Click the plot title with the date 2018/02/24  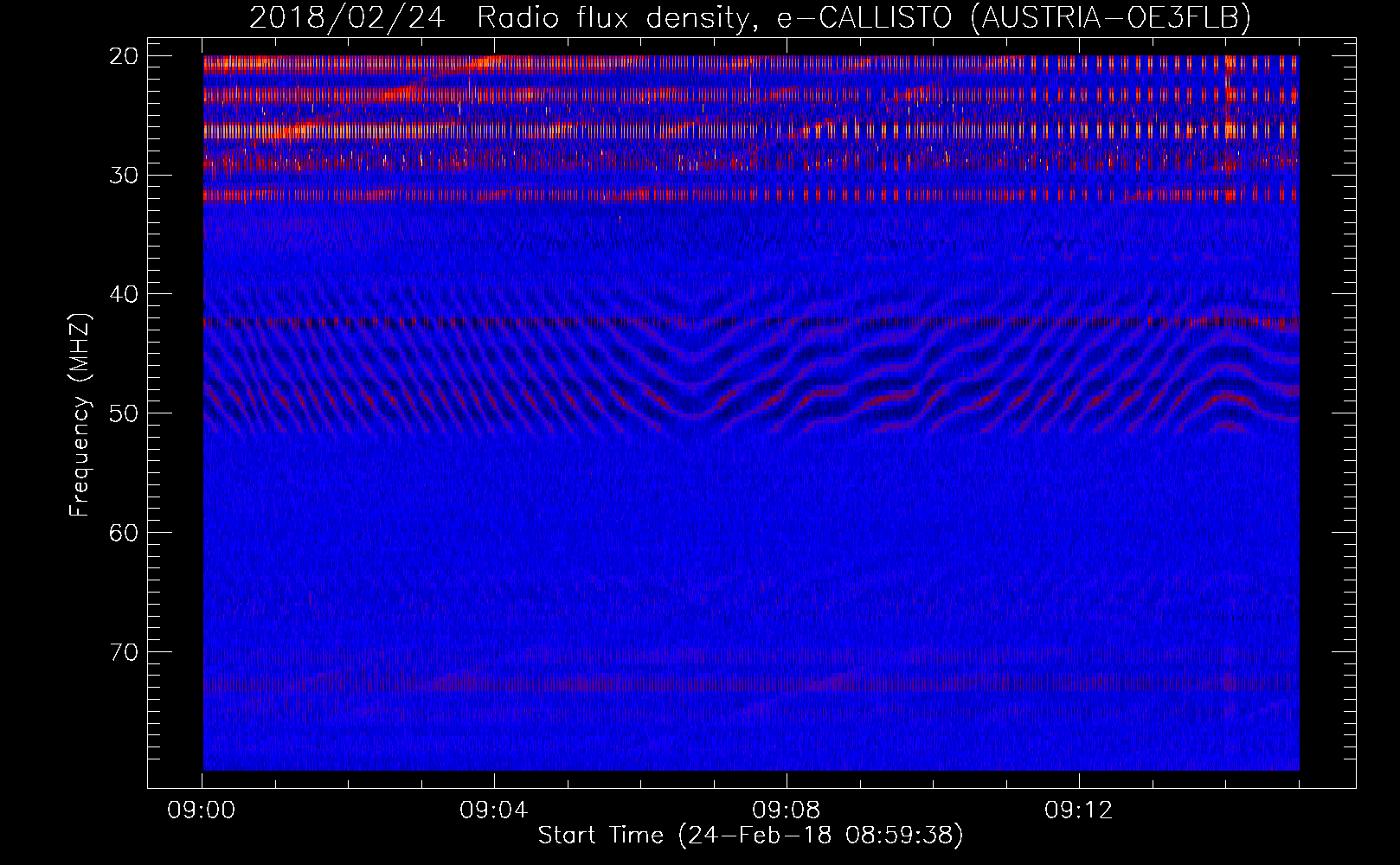point(750,17)
